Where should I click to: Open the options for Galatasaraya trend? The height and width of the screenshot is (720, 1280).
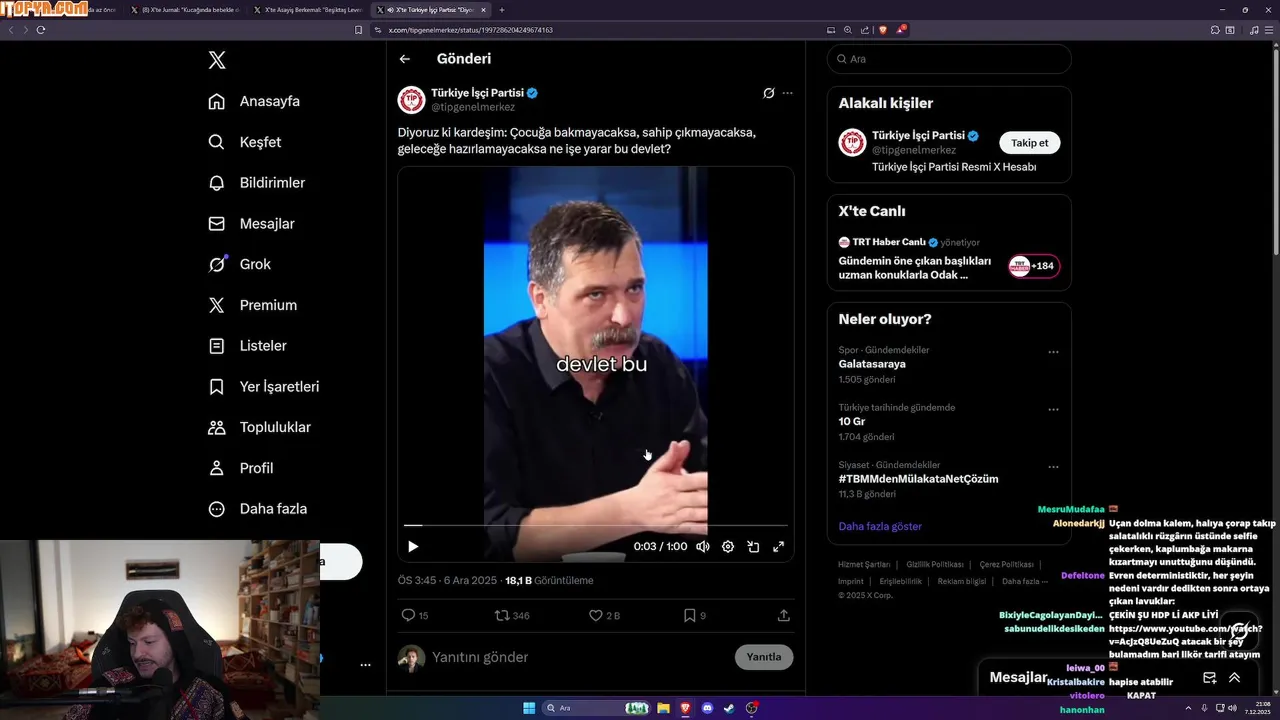tap(1053, 352)
